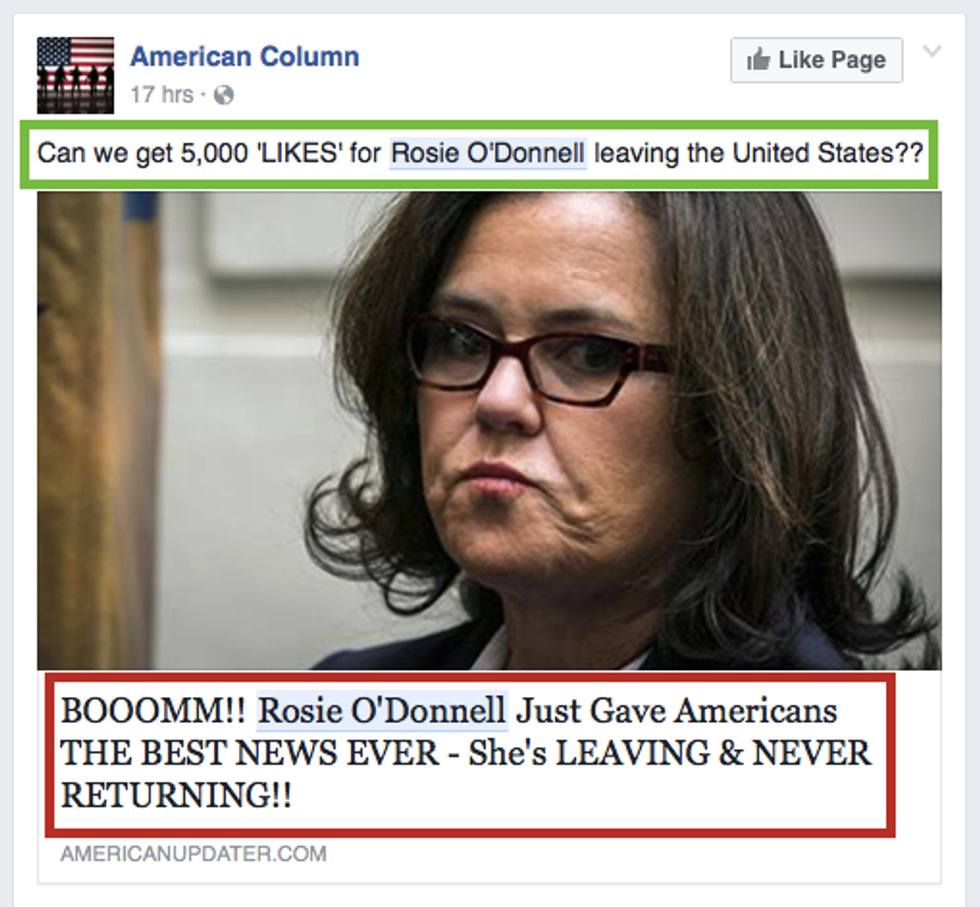Click the Like Page button

pos(816,60)
